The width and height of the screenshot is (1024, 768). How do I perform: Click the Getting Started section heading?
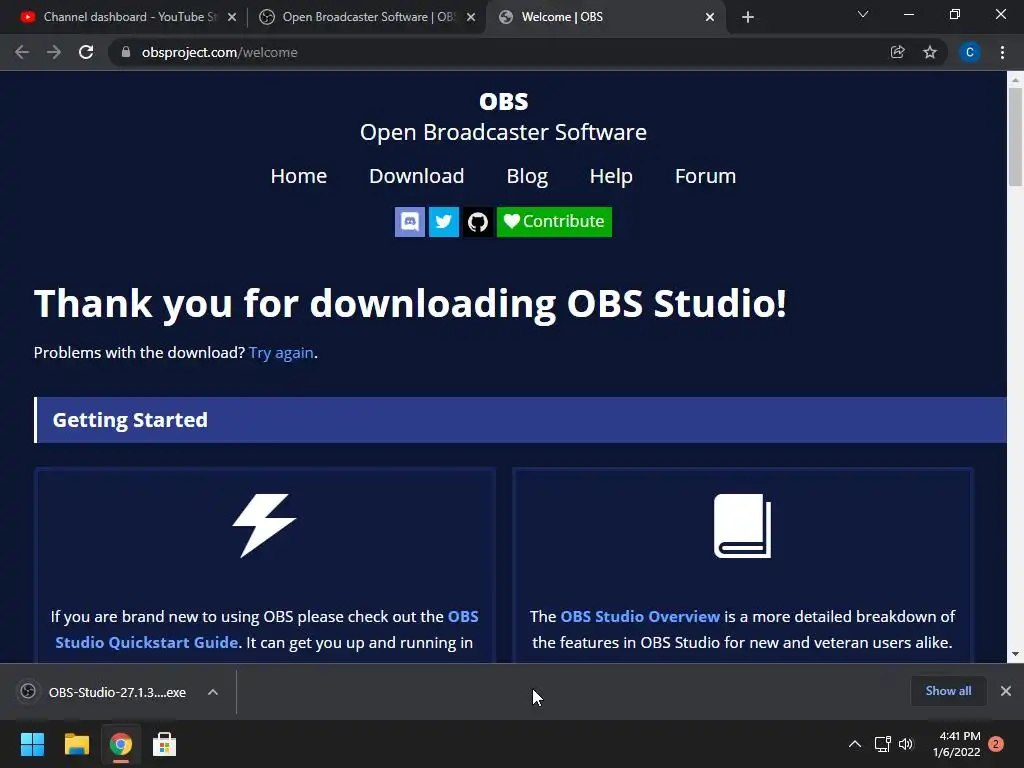130,420
